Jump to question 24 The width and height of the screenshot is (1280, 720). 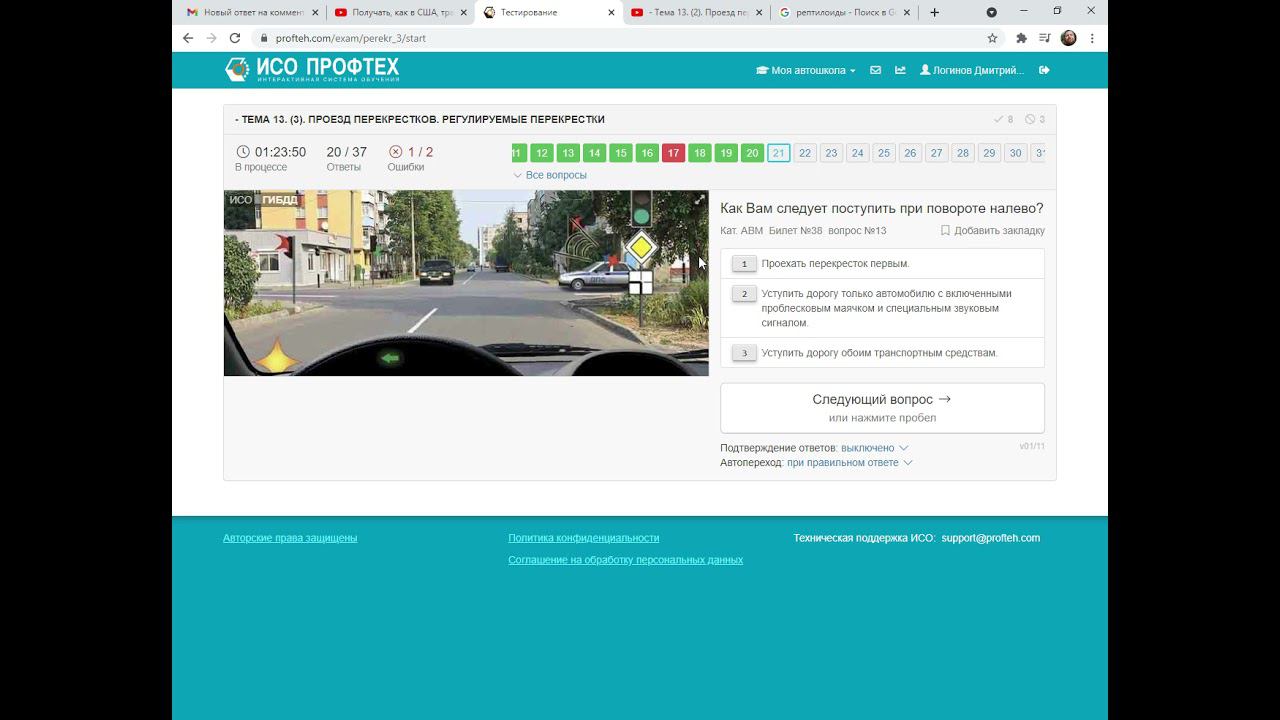point(857,153)
